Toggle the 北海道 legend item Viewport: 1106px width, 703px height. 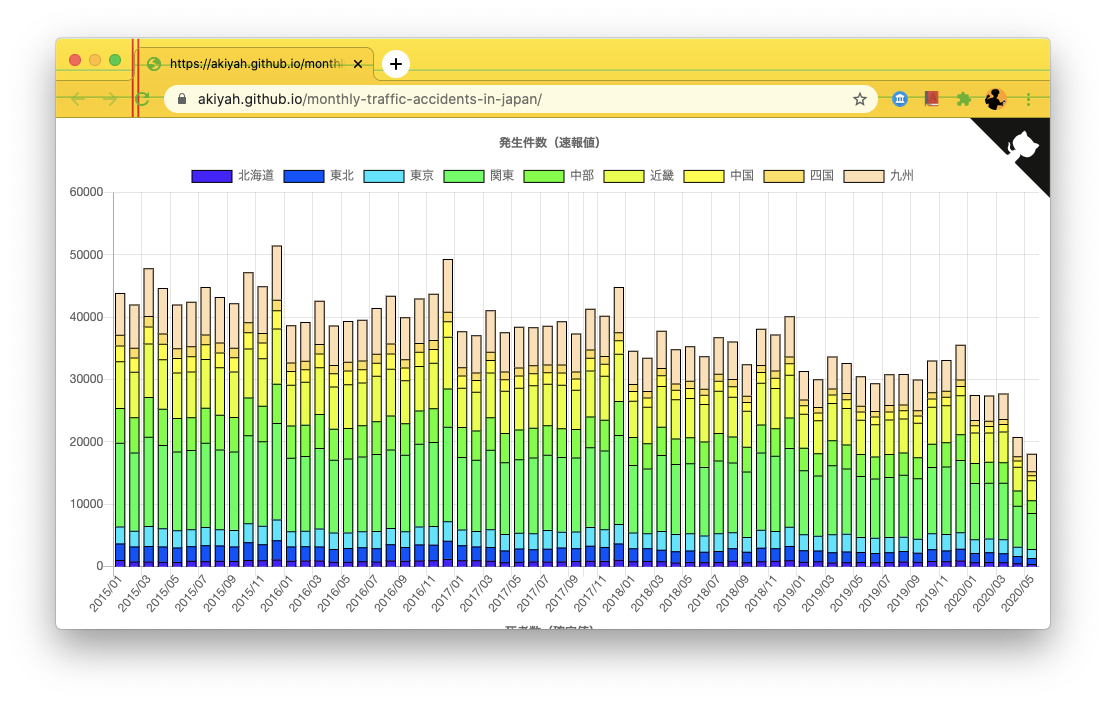tap(233, 176)
